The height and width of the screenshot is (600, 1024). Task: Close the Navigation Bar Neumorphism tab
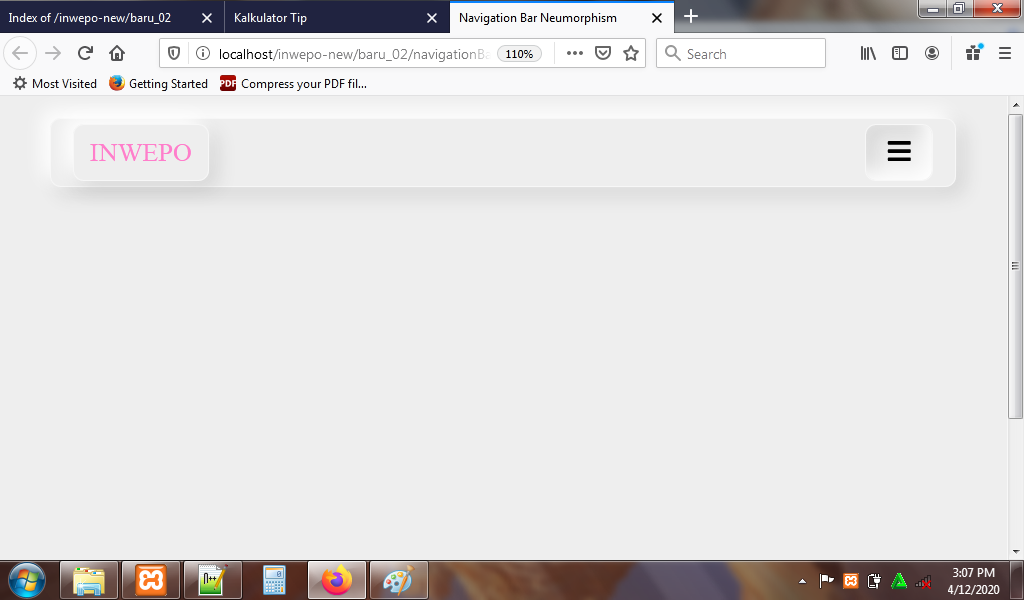point(657,18)
